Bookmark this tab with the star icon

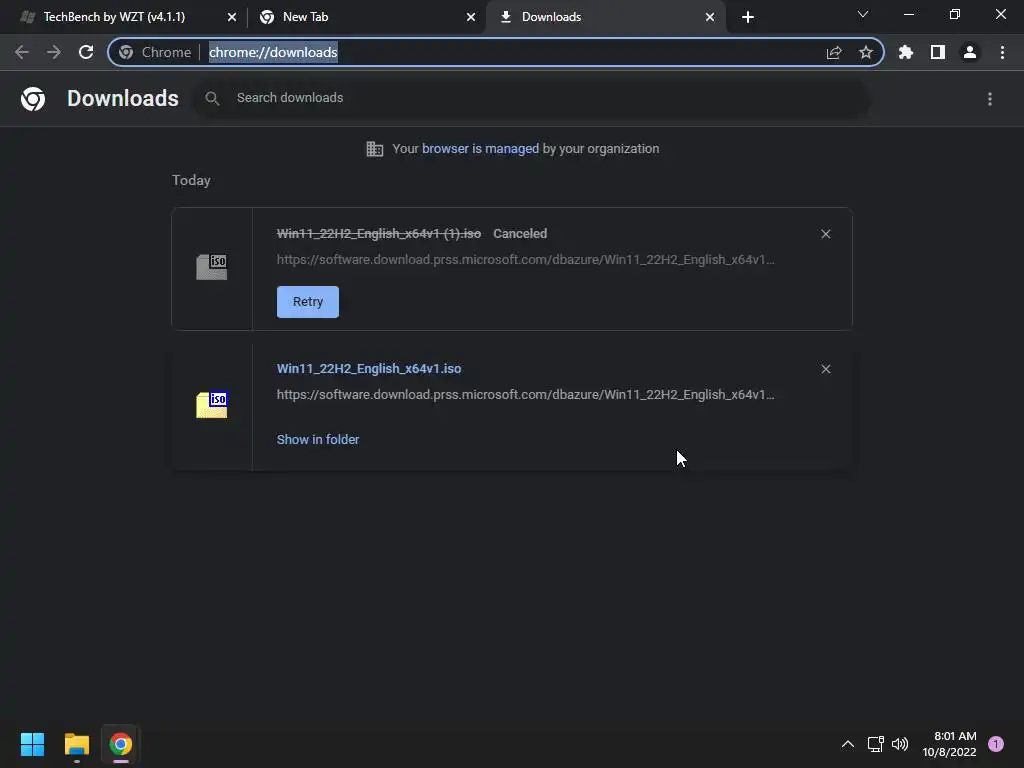coord(866,52)
